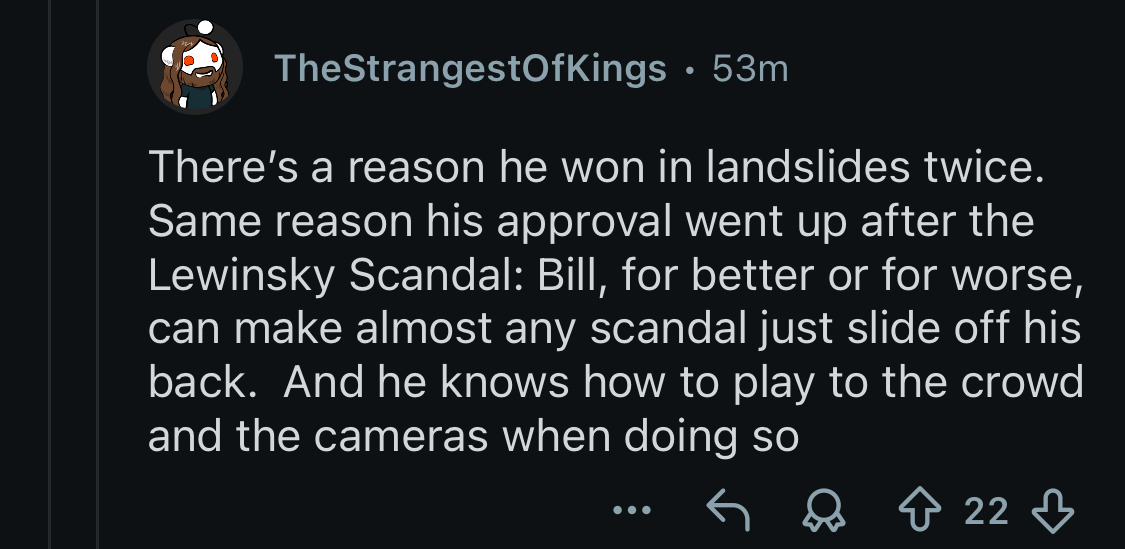Open TheStrangestOfKings user profile
The image size is (1125, 549).
click(469, 68)
